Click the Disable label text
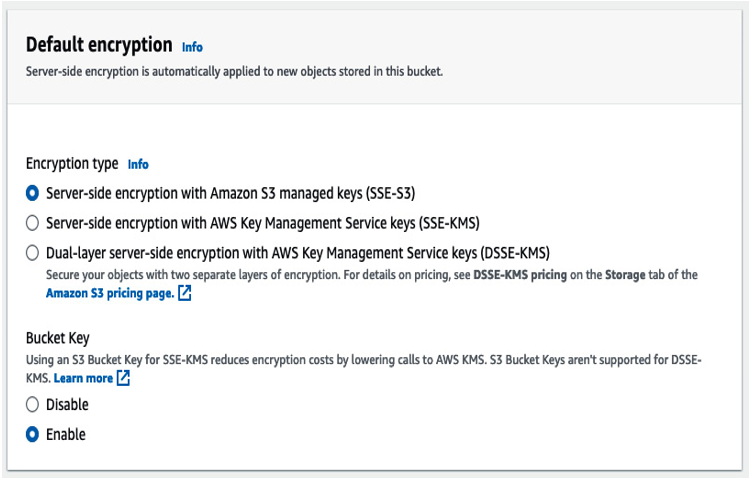The width and height of the screenshot is (752, 480). pos(67,405)
